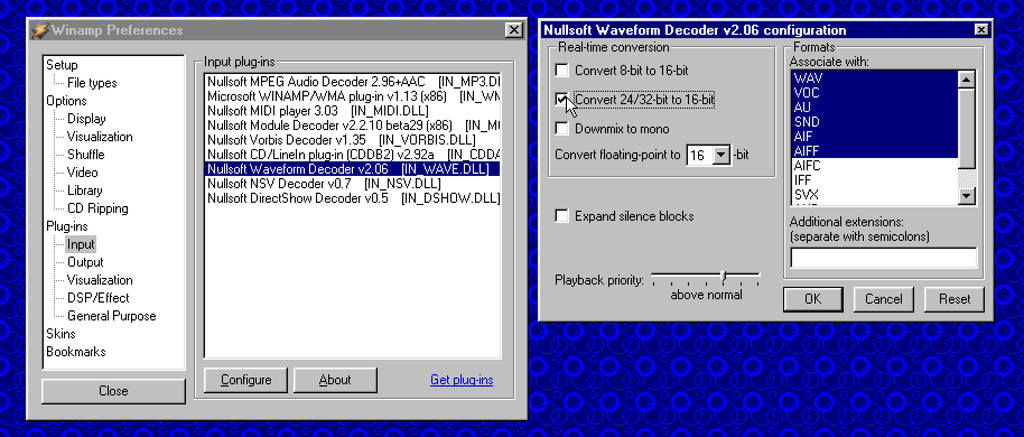Open Visualization under Options

(99, 137)
